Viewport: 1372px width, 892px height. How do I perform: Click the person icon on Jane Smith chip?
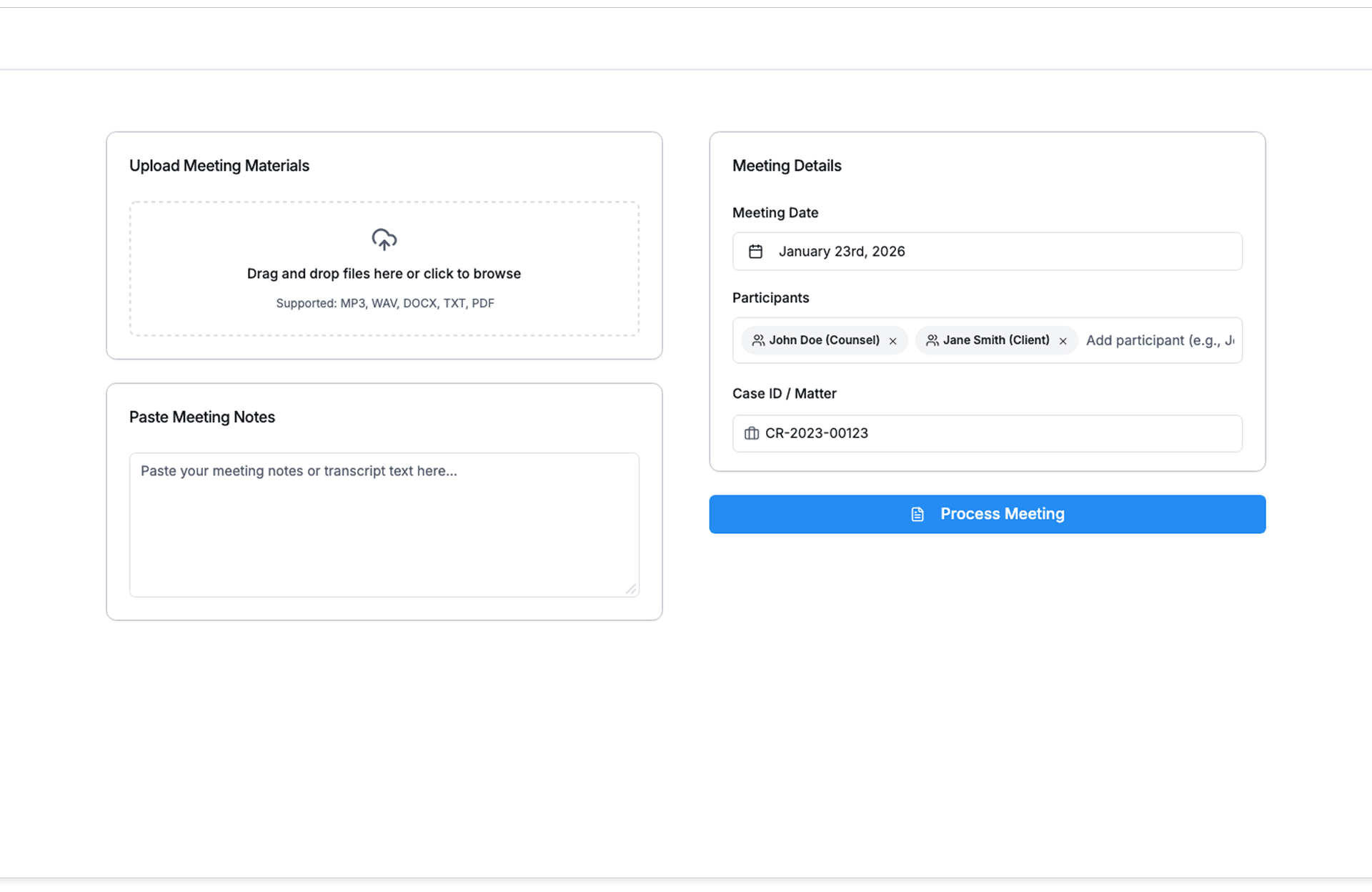(x=932, y=340)
